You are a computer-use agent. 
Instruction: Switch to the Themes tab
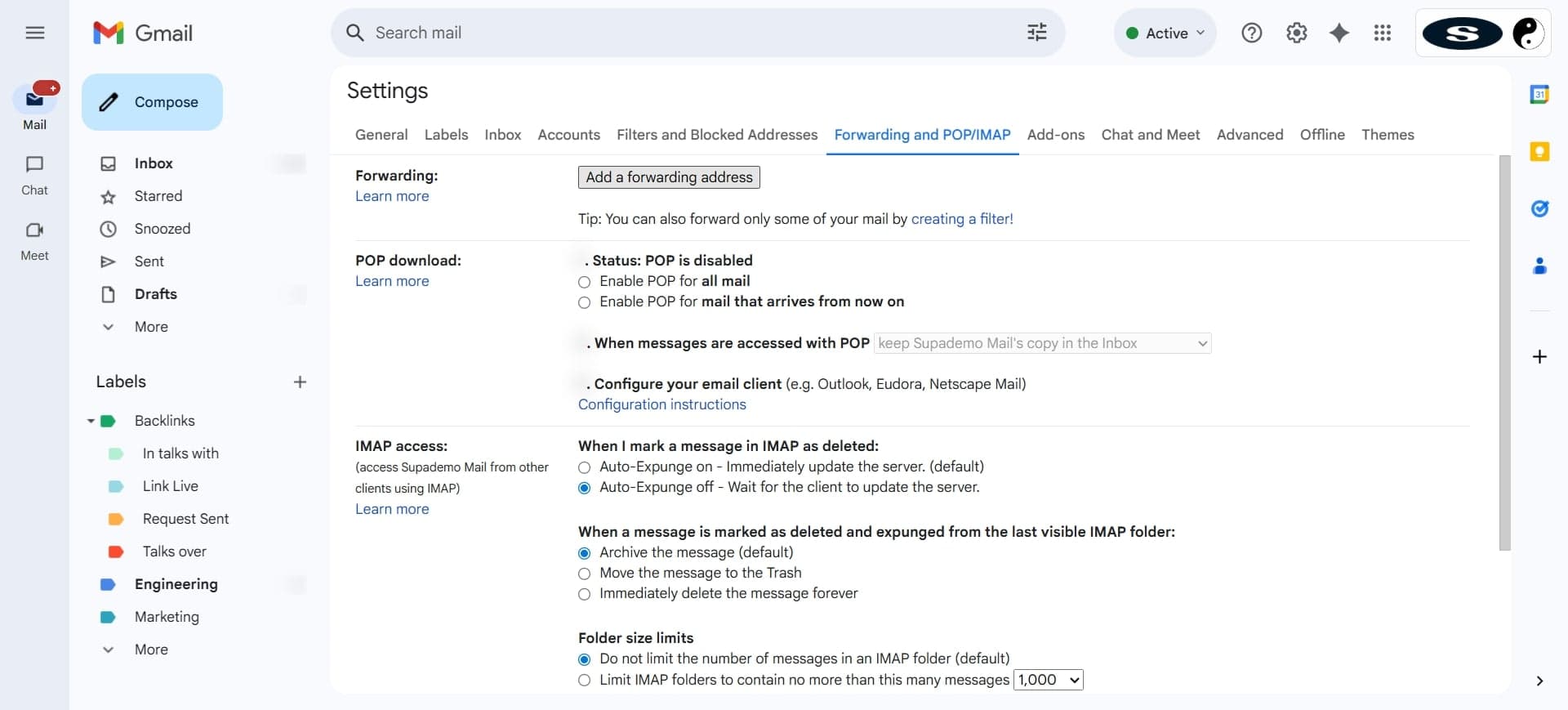1388,135
